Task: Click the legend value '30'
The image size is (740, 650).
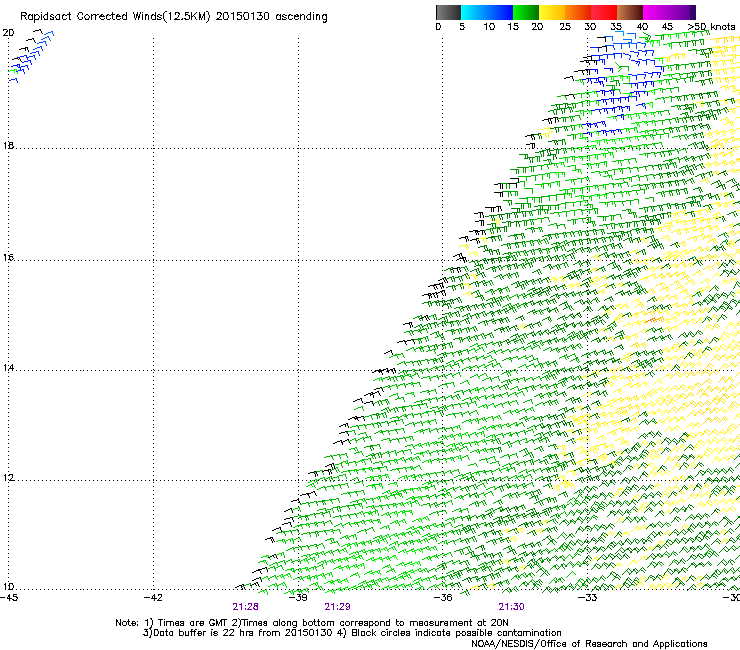Action: pos(590,27)
